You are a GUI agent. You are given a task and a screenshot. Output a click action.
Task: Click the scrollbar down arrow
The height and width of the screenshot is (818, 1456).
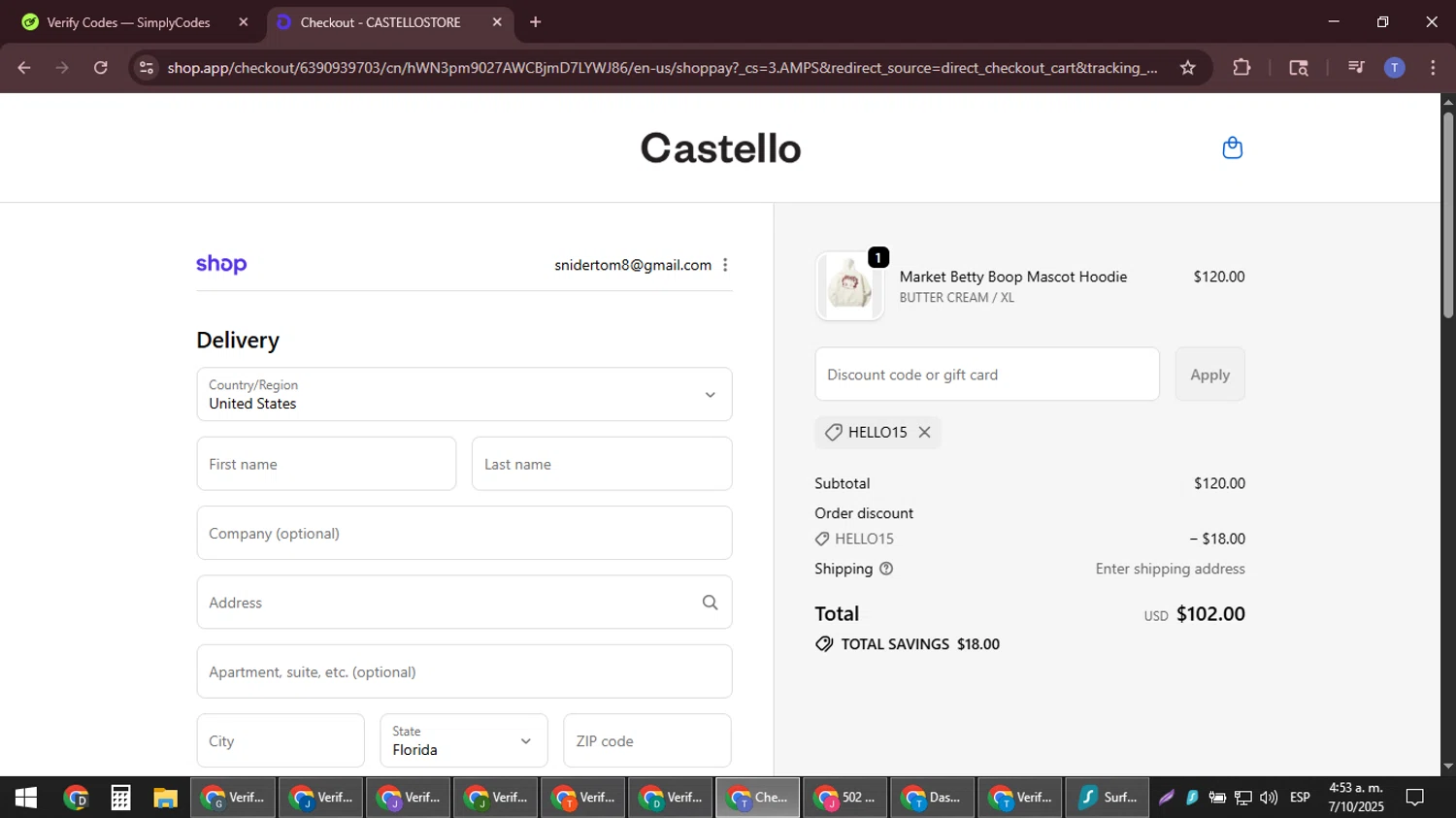[1447, 767]
